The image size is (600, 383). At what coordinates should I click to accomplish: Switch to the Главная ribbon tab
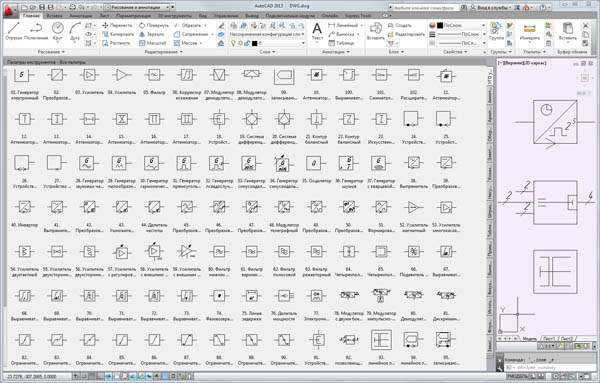click(x=31, y=16)
